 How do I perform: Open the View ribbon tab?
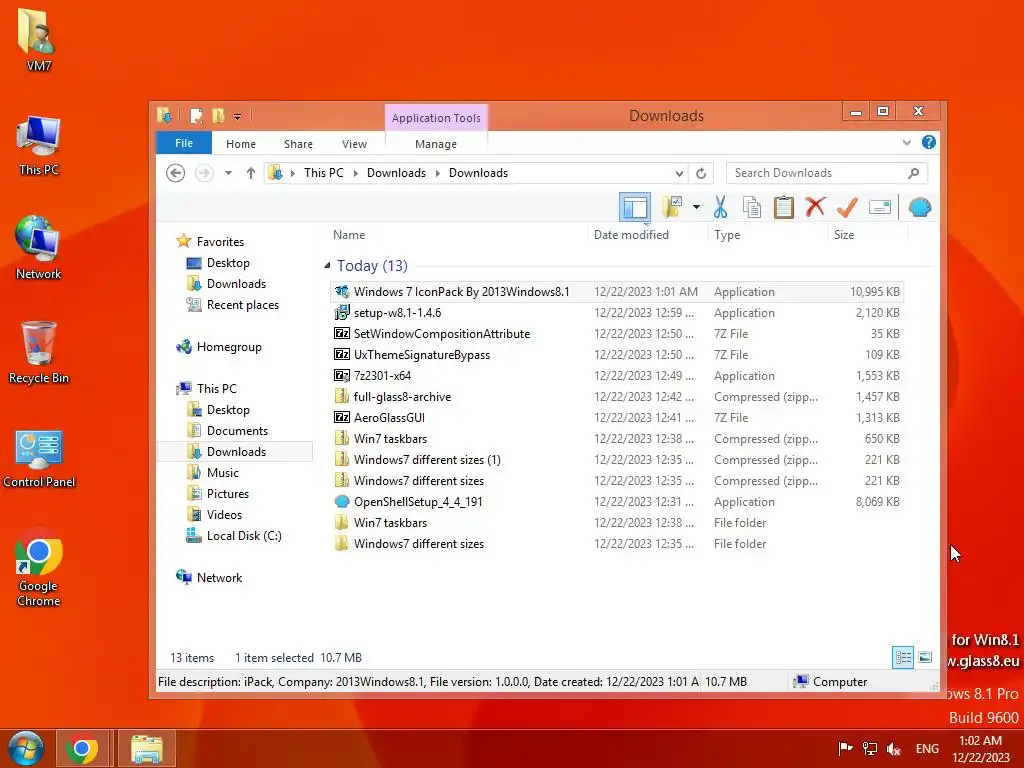pos(355,144)
